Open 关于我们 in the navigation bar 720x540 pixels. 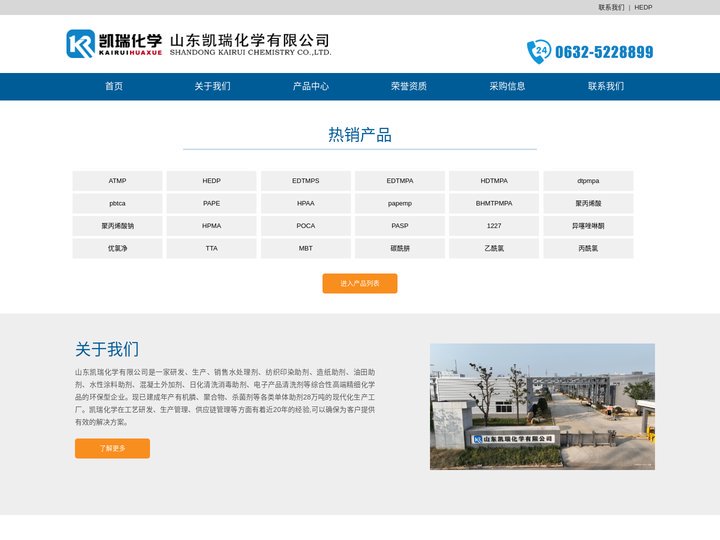pyautogui.click(x=212, y=86)
